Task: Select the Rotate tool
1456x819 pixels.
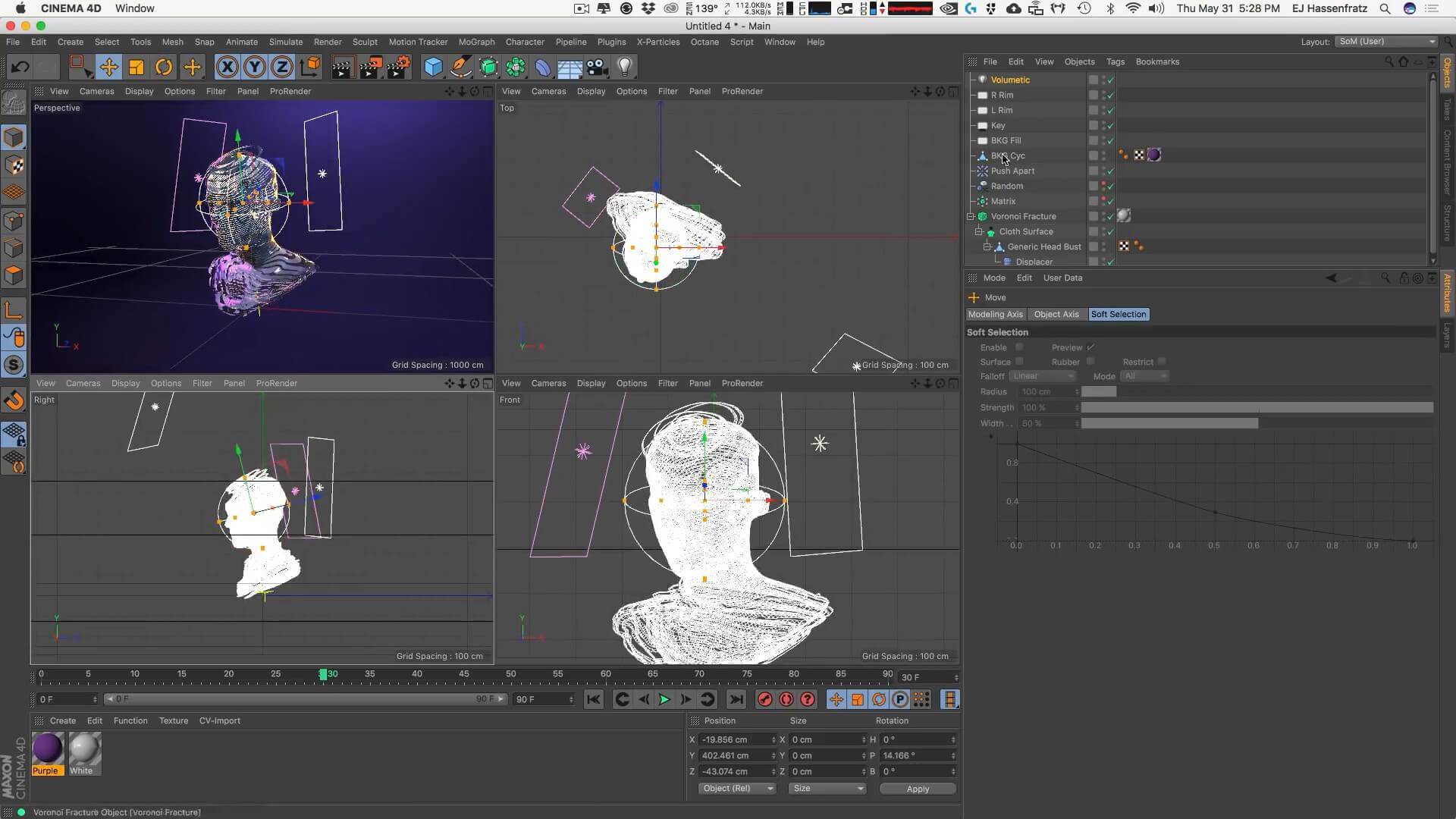Action: pyautogui.click(x=164, y=67)
